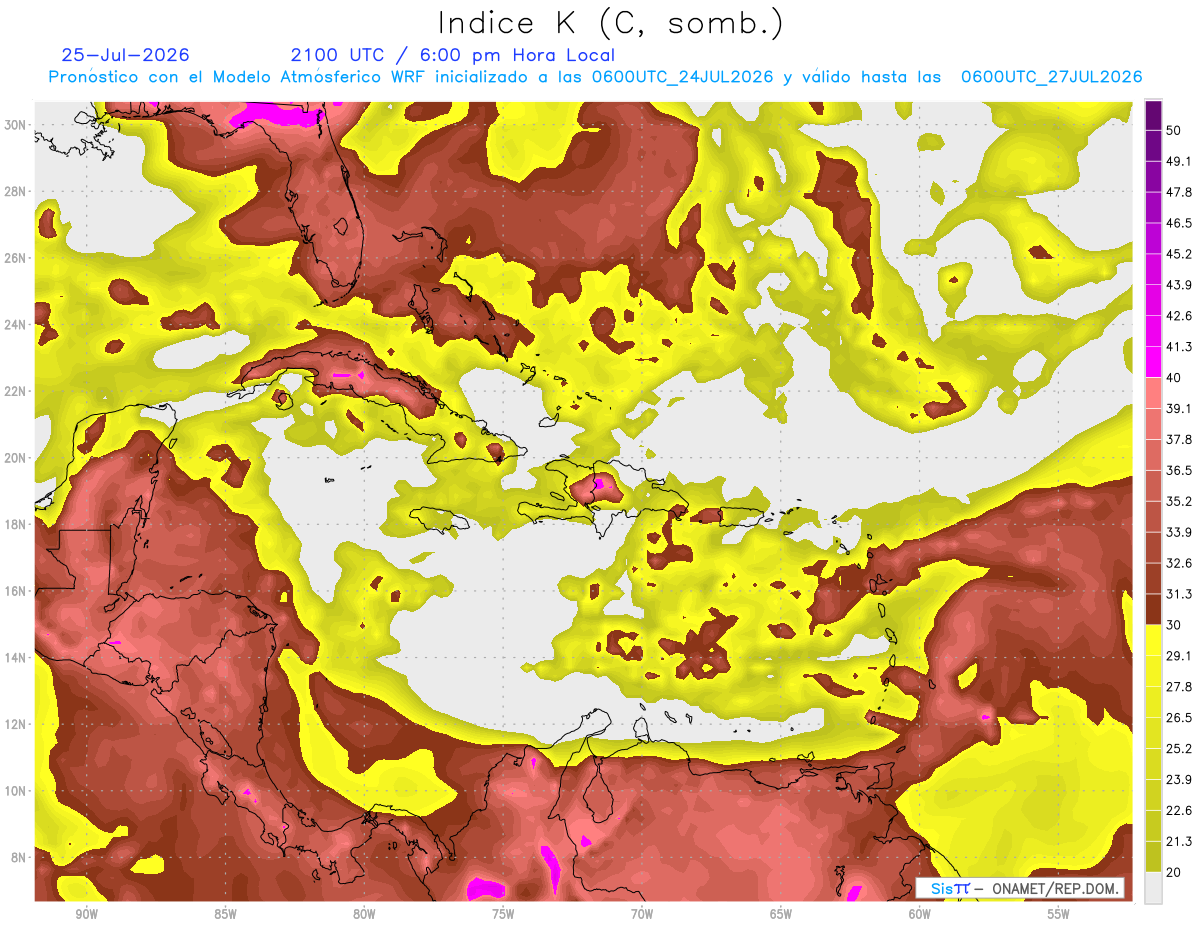Click the colorbar value '29.1'
Viewport: 1200px width, 927px height.
(1178, 656)
